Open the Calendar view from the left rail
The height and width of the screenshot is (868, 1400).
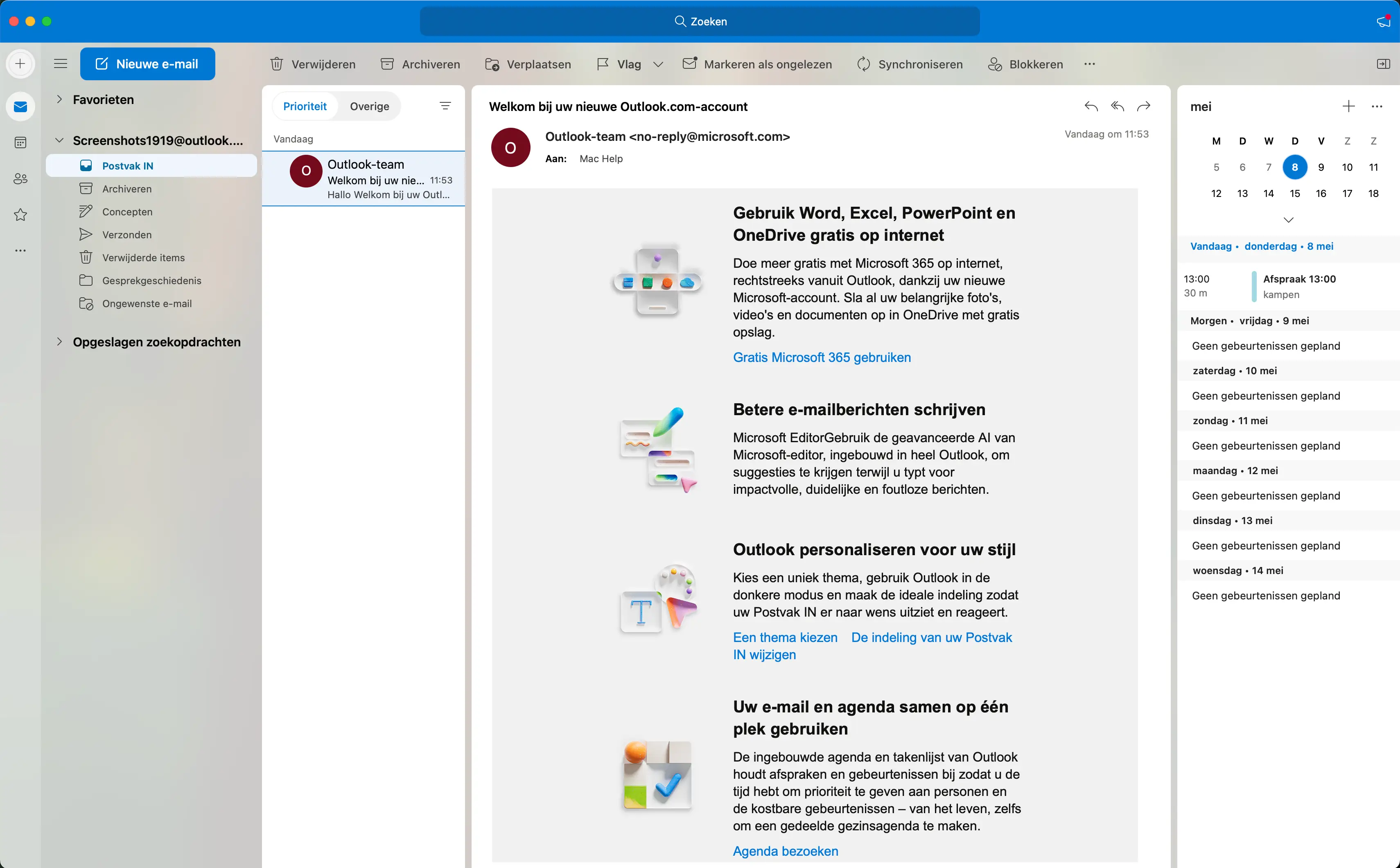20,142
